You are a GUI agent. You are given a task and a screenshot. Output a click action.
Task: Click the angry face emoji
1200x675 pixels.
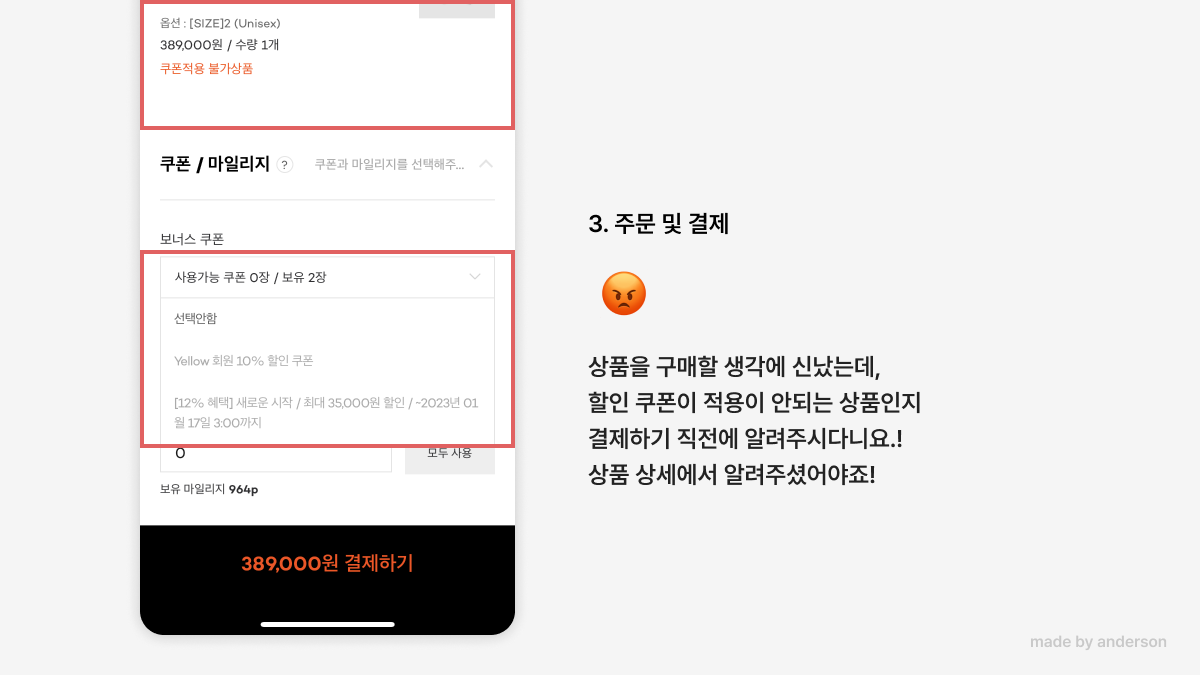624,294
